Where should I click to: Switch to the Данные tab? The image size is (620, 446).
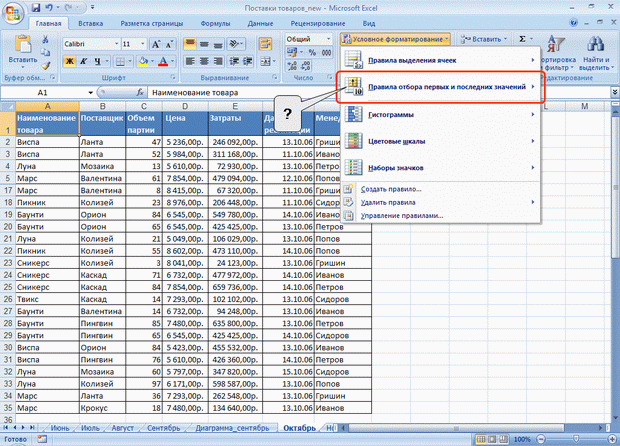[x=260, y=24]
